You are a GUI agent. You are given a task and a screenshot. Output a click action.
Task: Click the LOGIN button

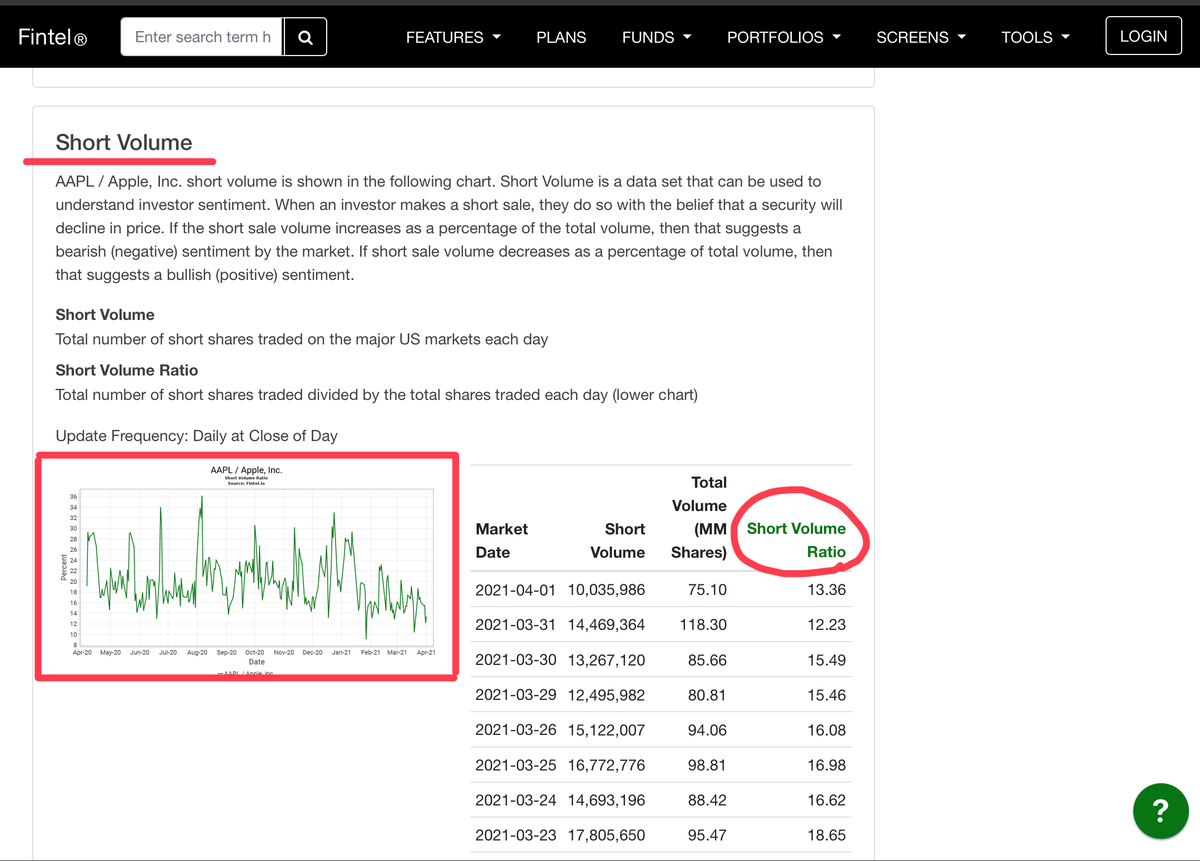pos(1144,36)
